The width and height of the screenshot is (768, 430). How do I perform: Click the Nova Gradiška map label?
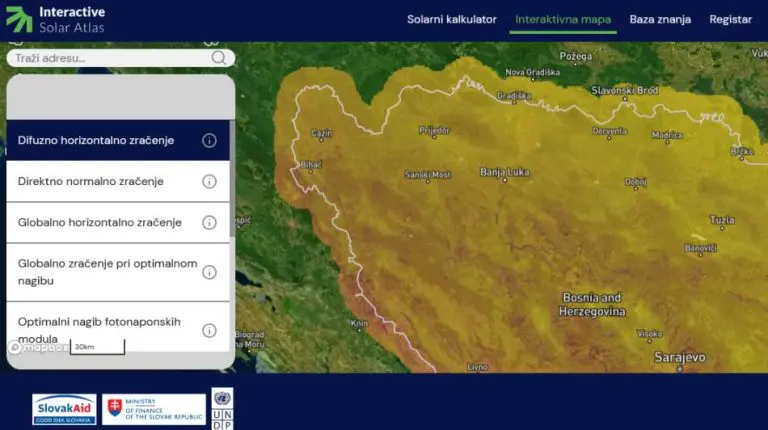click(x=532, y=72)
